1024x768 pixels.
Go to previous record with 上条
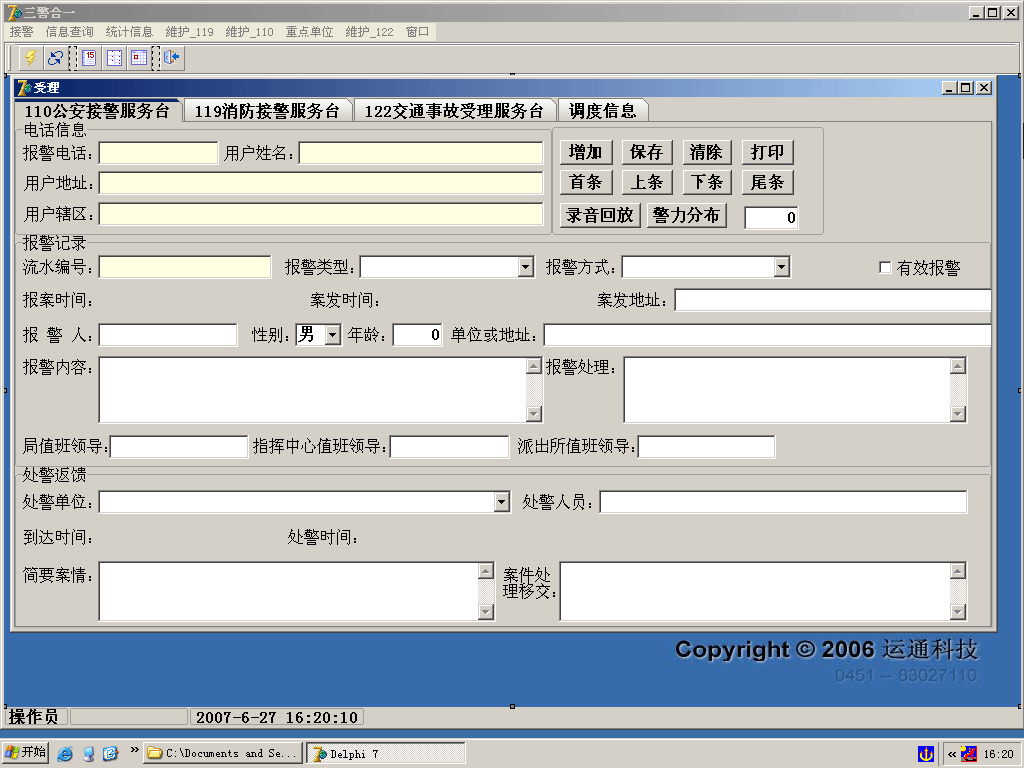(x=647, y=182)
